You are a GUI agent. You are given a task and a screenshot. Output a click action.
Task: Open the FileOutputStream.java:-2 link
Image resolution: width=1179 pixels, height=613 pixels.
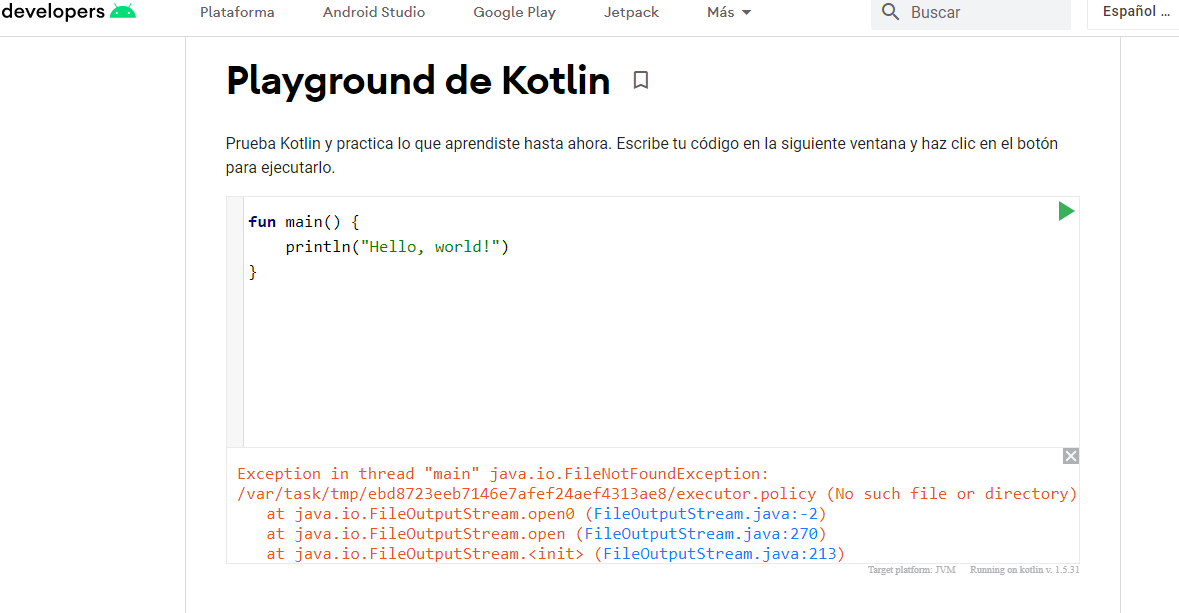click(705, 514)
